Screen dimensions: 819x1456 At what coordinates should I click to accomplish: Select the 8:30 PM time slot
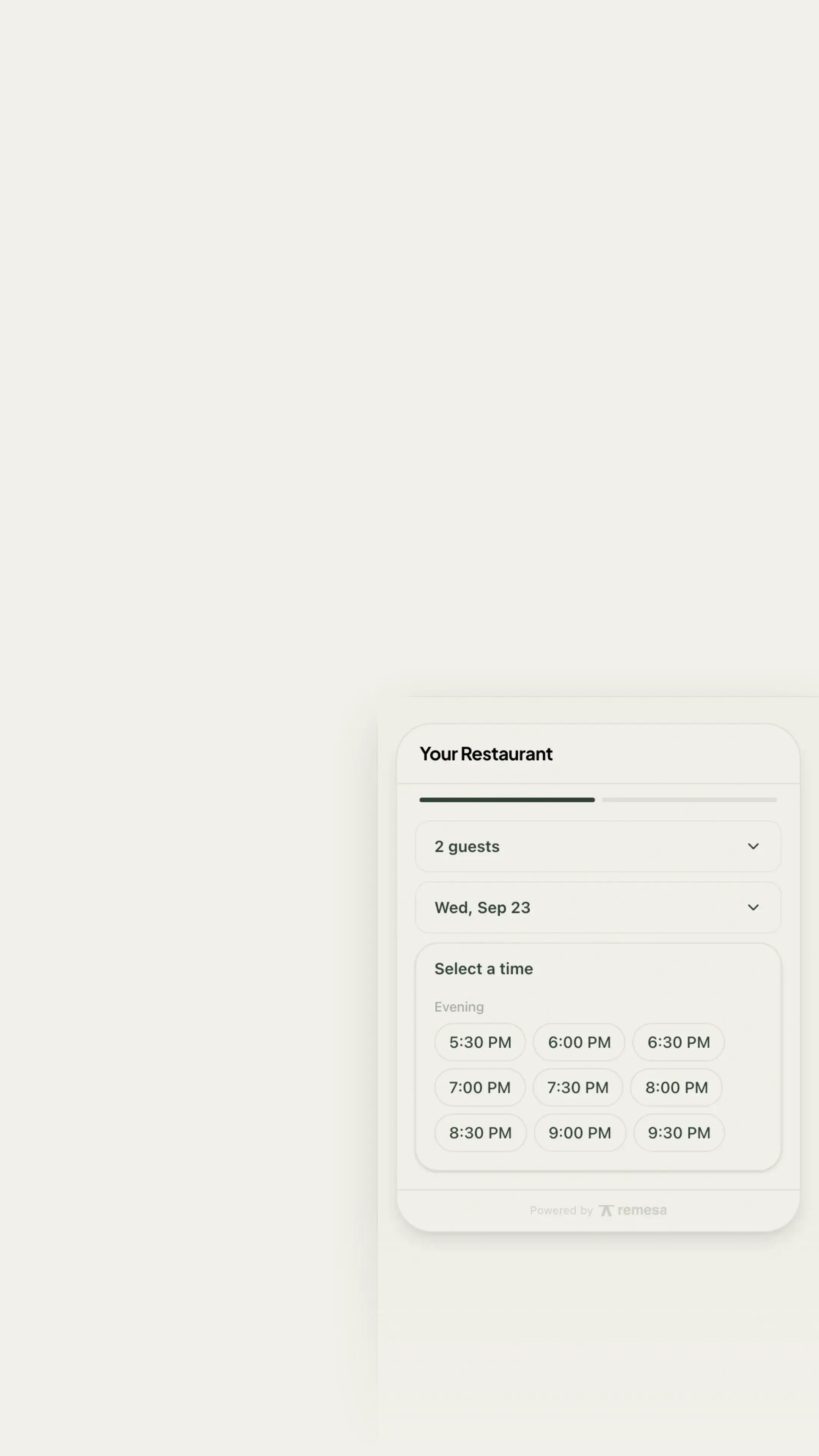[x=480, y=1133]
